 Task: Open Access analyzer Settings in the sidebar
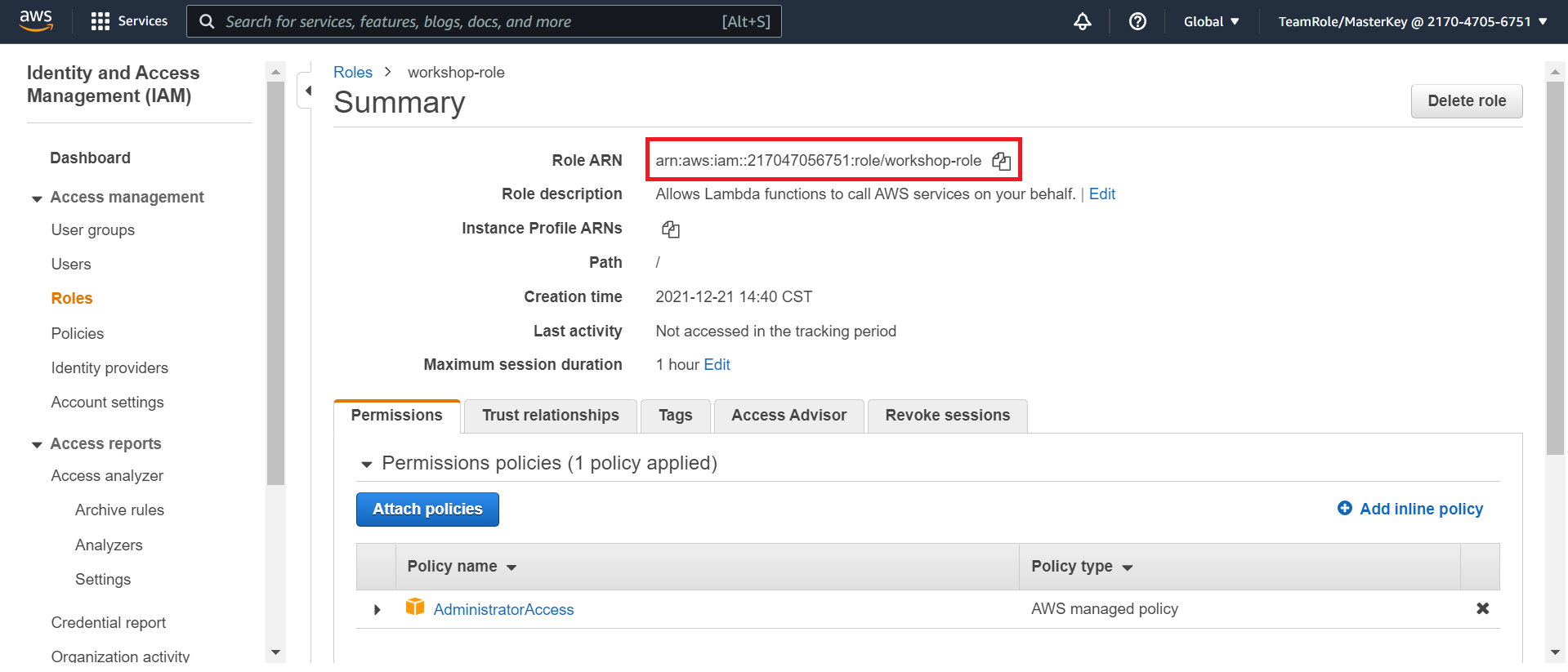(103, 580)
